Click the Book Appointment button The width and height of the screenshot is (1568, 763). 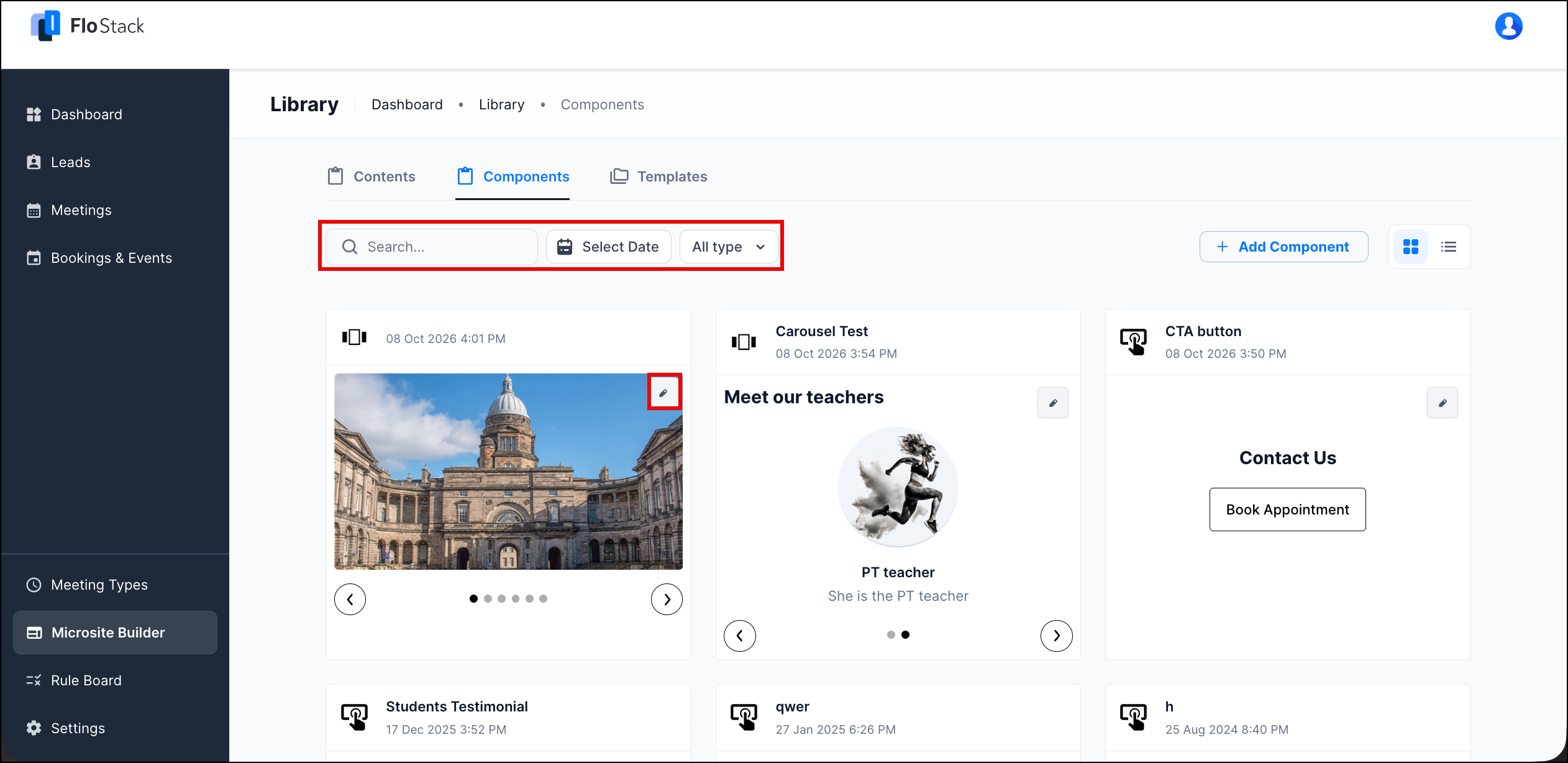coord(1287,509)
